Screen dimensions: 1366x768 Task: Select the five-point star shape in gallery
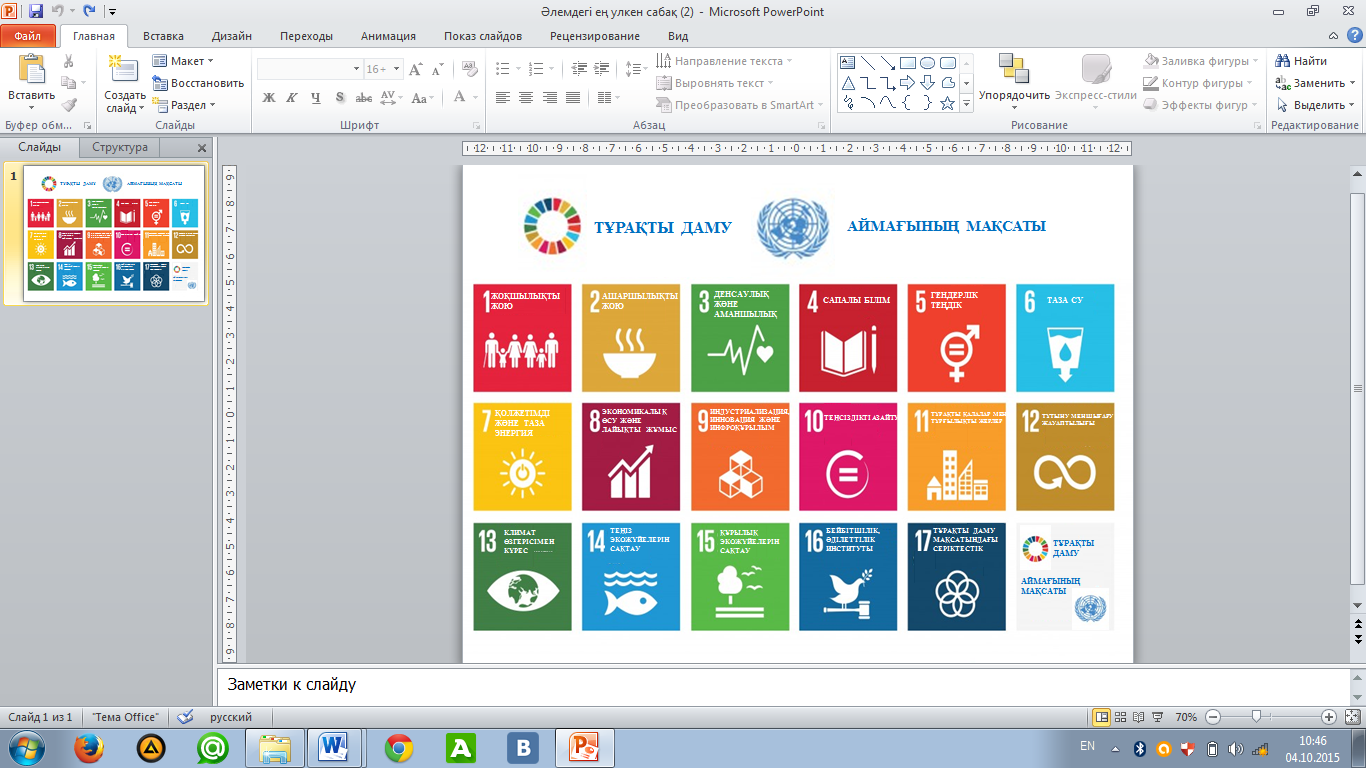[948, 103]
